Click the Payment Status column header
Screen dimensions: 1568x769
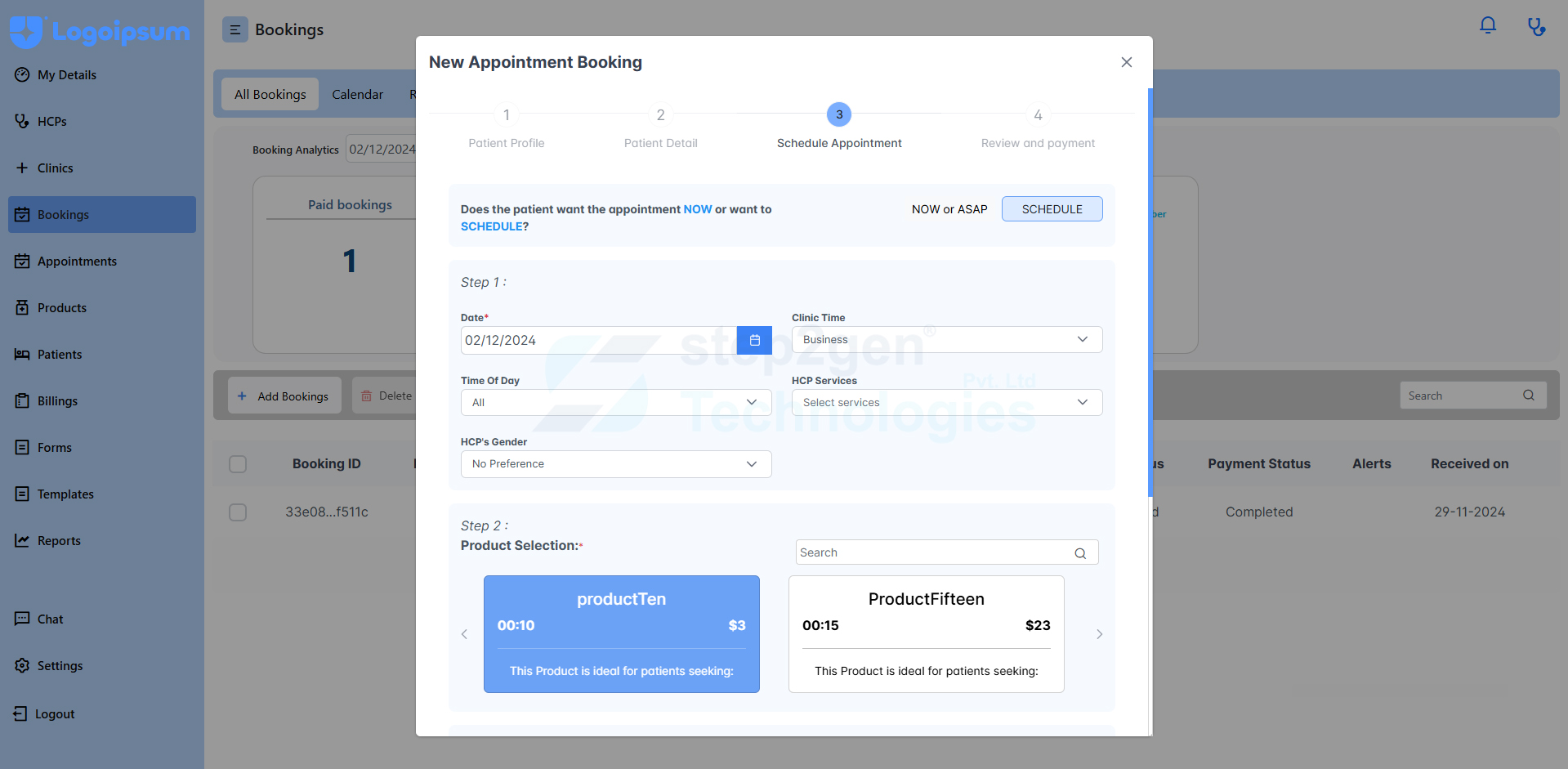click(1259, 463)
